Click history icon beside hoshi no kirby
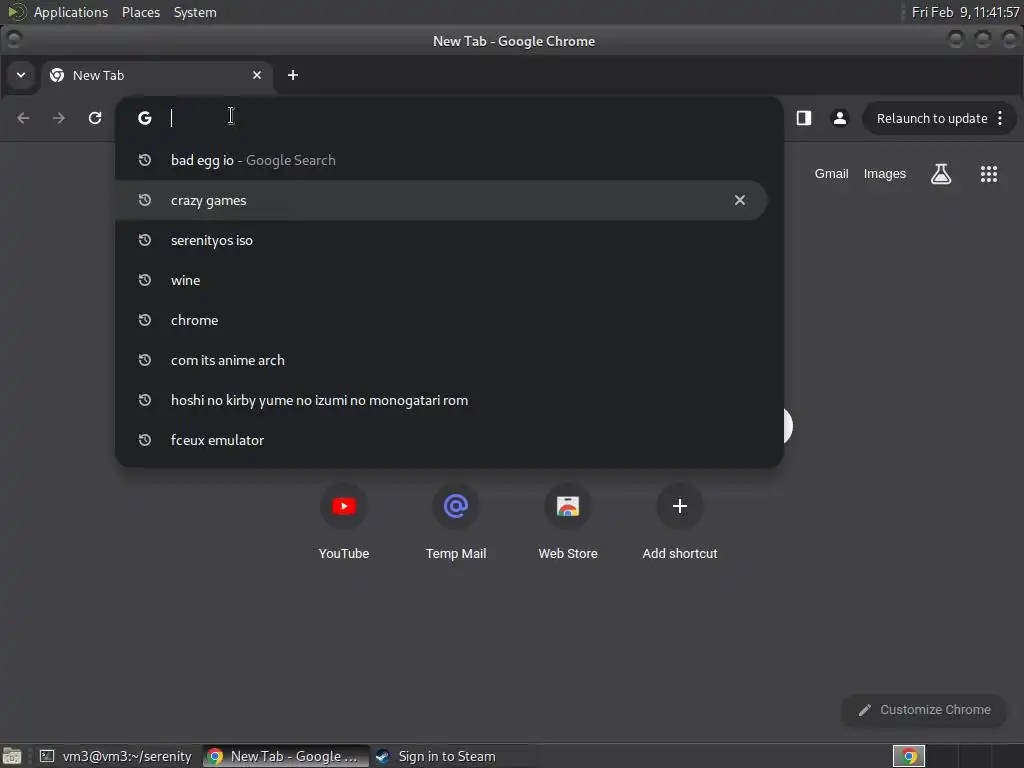Viewport: 1024px width, 768px height. 145,400
